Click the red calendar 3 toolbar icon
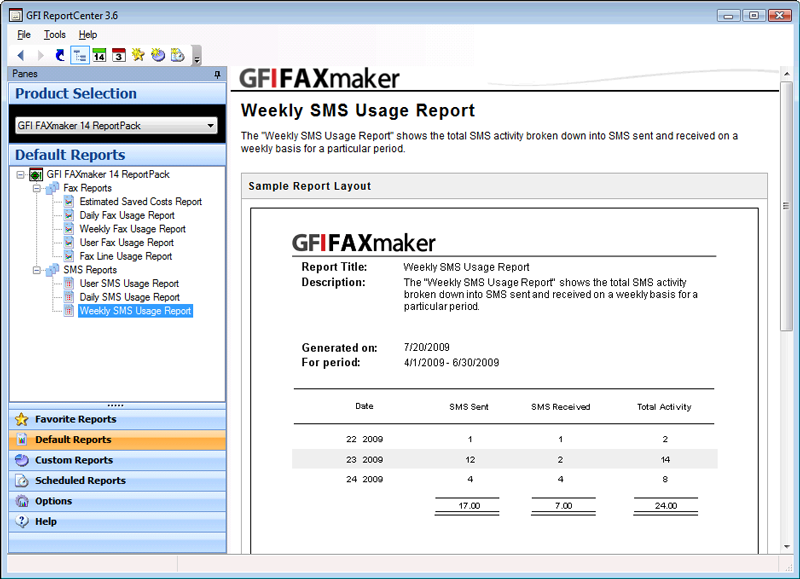 pyautogui.click(x=119, y=55)
